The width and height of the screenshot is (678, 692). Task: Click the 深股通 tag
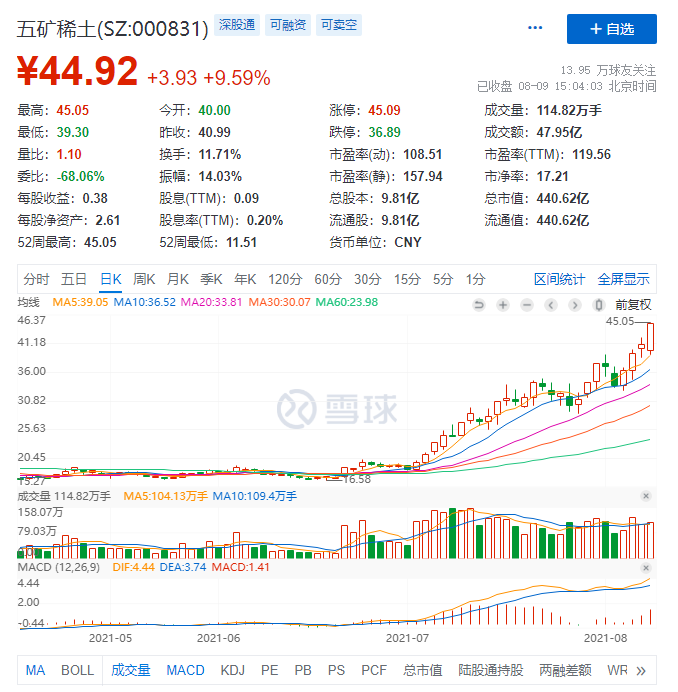click(x=237, y=25)
